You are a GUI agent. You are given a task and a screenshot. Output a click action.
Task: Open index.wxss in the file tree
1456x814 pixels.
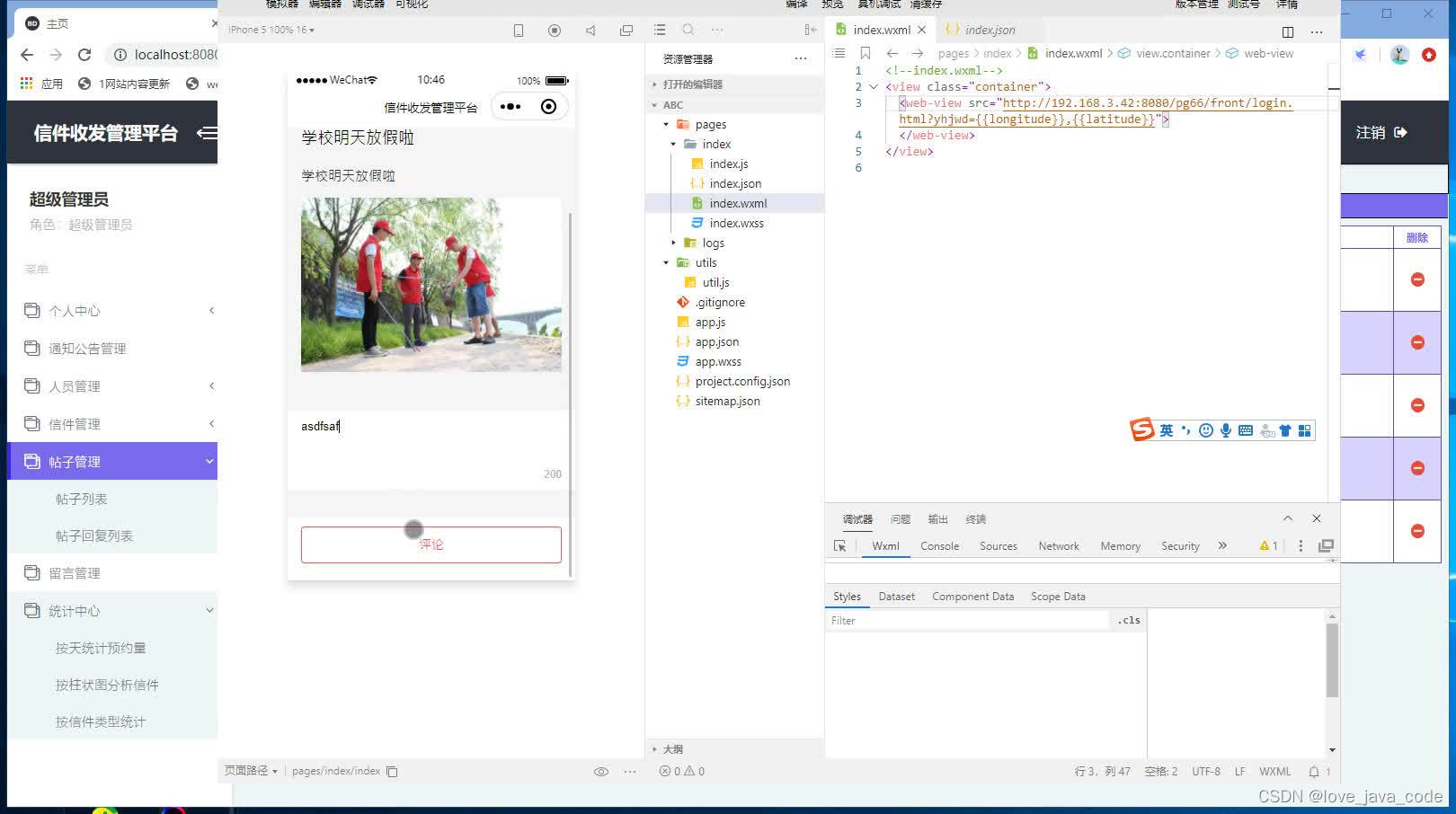click(x=736, y=224)
